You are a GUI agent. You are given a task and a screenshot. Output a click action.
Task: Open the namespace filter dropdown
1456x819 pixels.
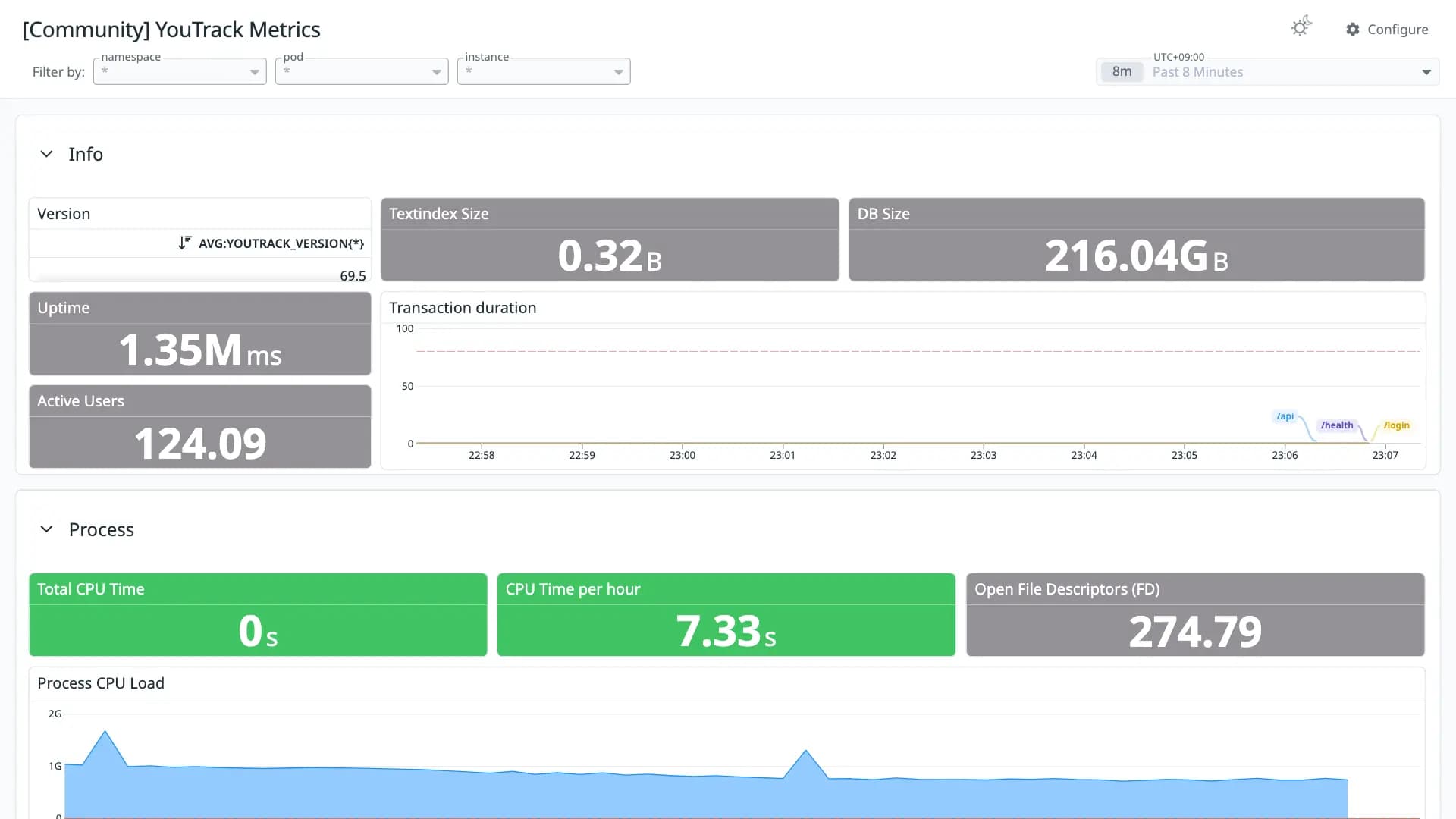point(180,71)
